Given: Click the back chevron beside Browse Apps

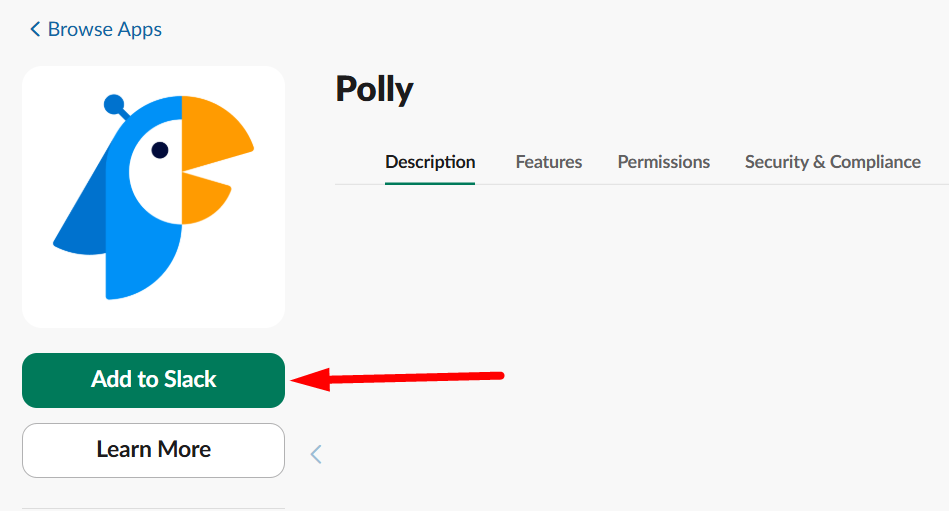Looking at the screenshot, I should tap(35, 30).
